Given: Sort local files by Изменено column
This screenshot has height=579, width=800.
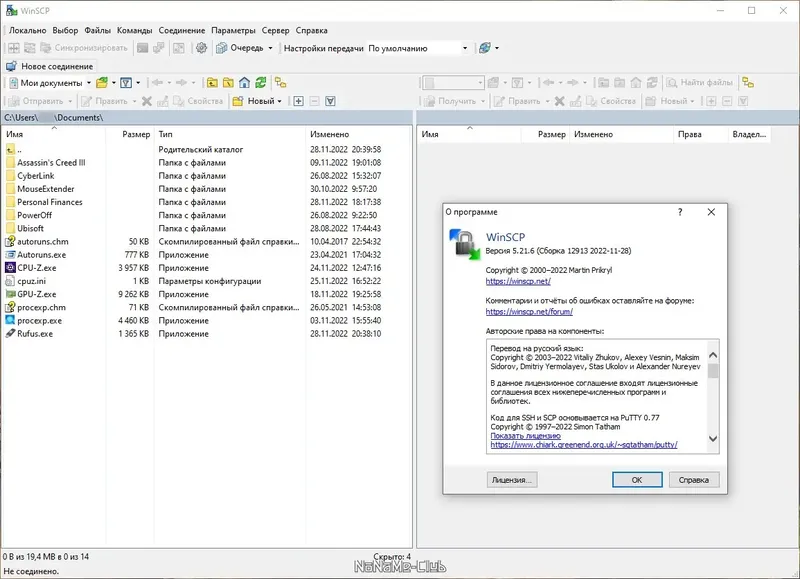Looking at the screenshot, I should click(x=357, y=135).
